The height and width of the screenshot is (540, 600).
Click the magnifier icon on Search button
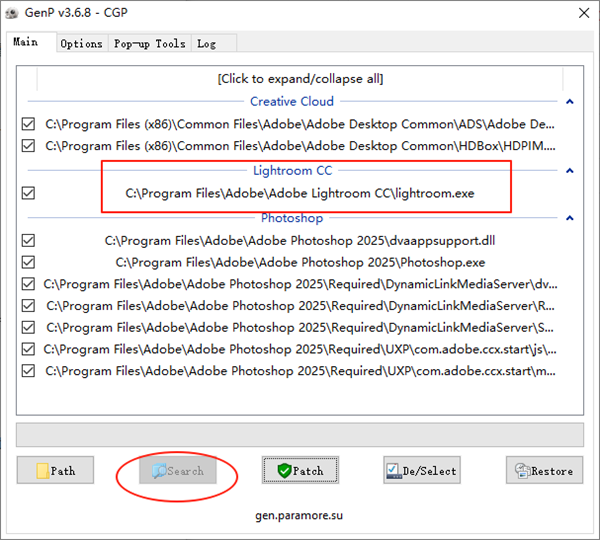159,471
